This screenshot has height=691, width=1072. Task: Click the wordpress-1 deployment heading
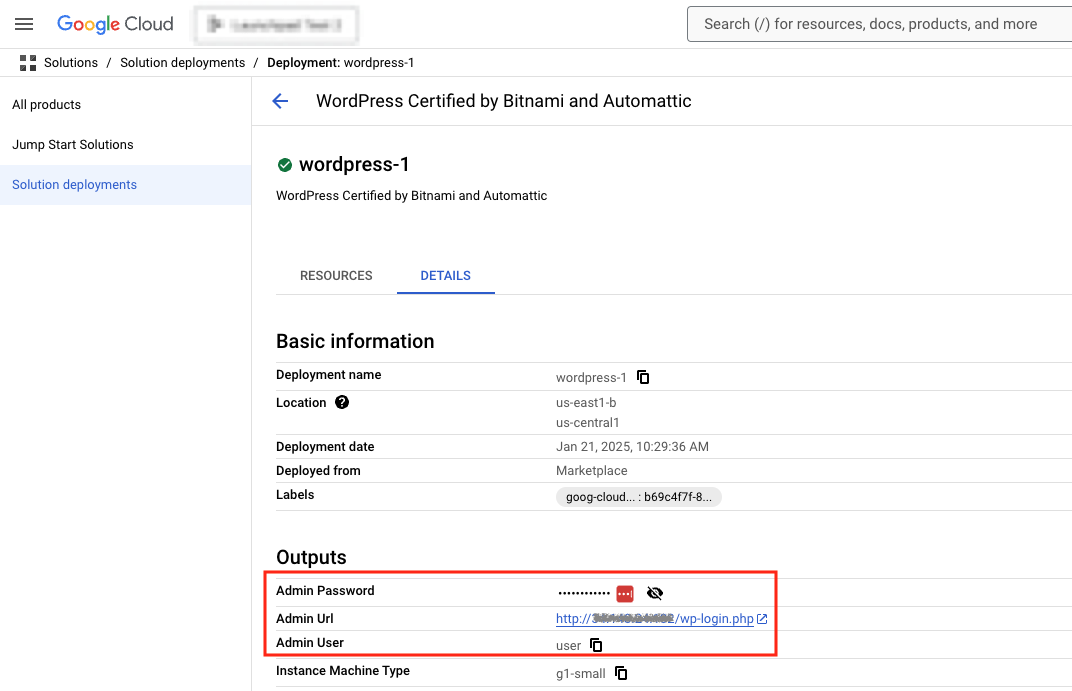[x=354, y=165]
